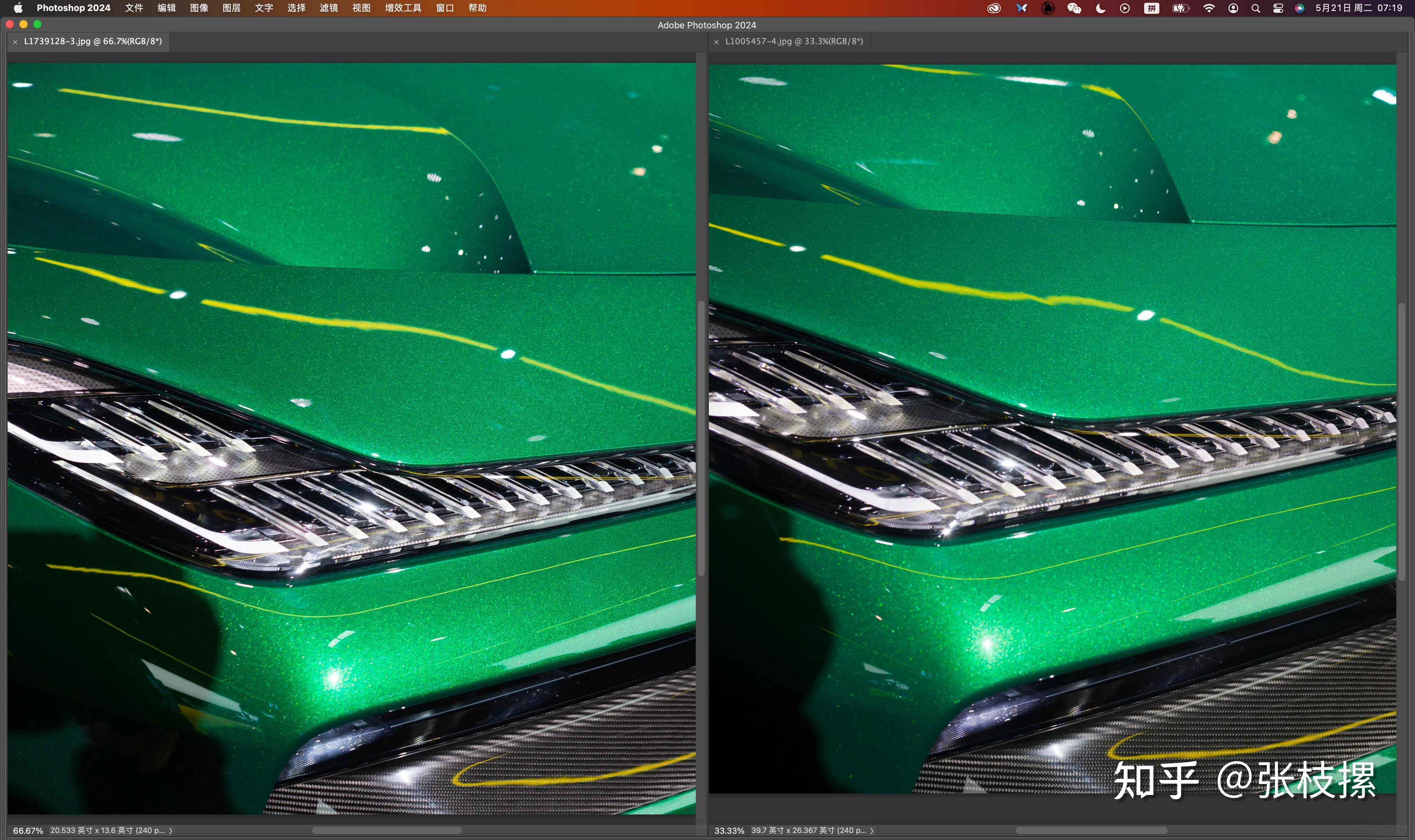Image resolution: width=1415 pixels, height=840 pixels.
Task: Click the 33.33% zoom level field
Action: (729, 830)
